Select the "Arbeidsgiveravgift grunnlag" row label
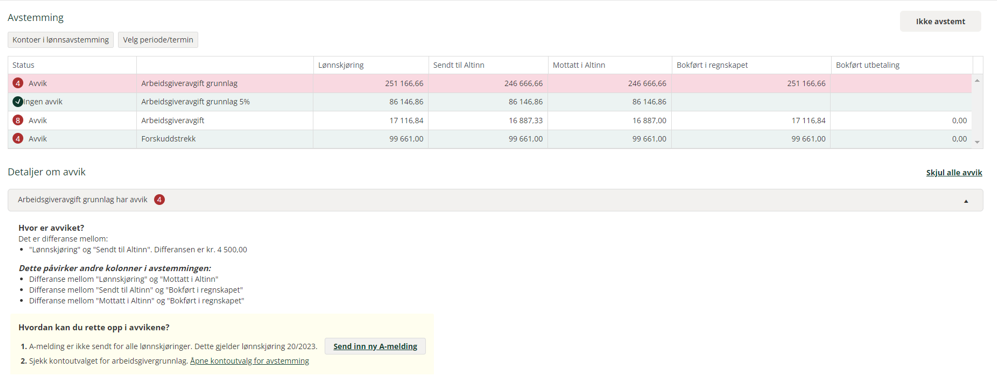 (x=188, y=83)
